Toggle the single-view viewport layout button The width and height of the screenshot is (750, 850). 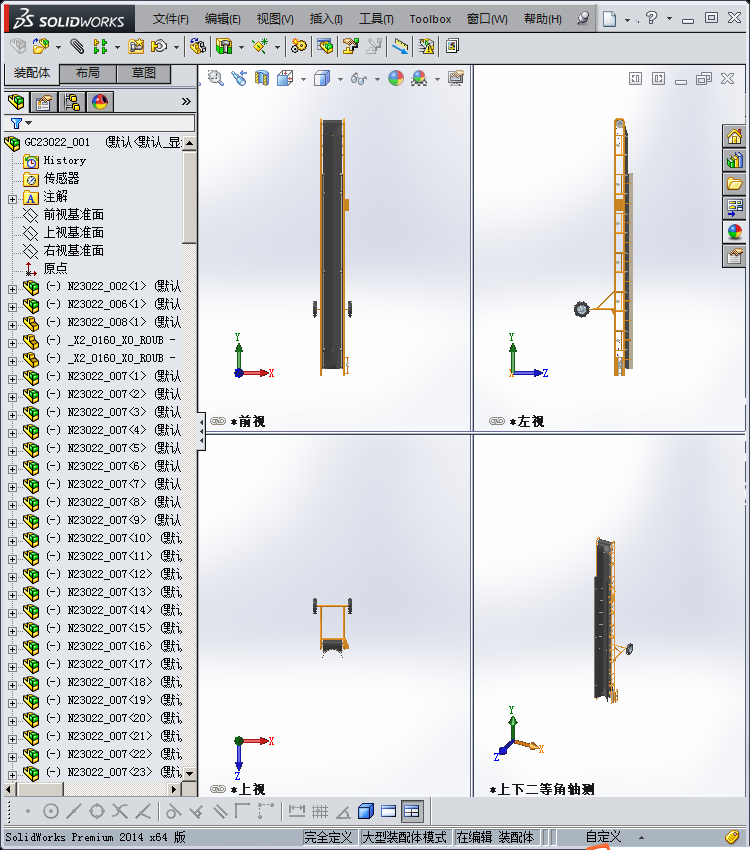point(389,811)
